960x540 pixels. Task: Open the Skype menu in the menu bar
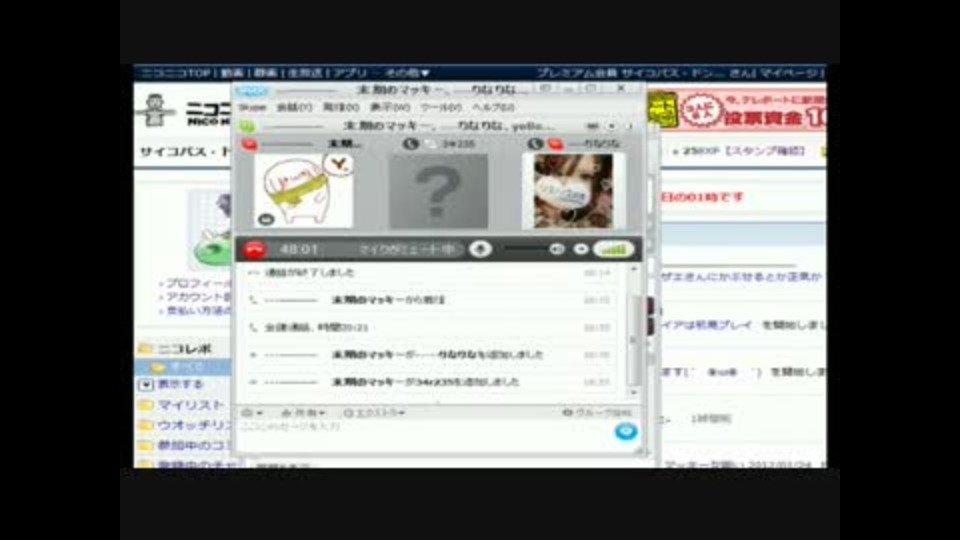tap(252, 107)
